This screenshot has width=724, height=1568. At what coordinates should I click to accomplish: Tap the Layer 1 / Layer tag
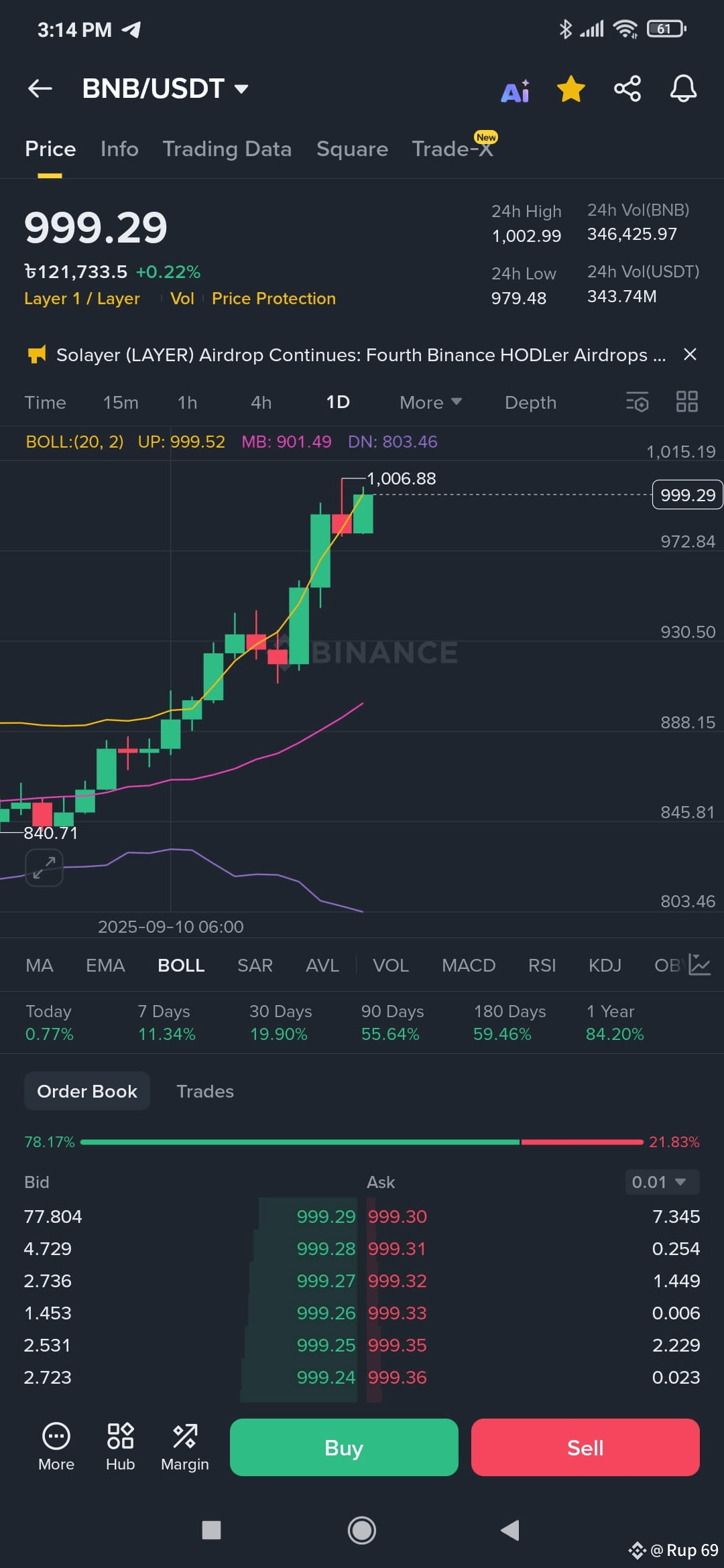pyautogui.click(x=82, y=298)
